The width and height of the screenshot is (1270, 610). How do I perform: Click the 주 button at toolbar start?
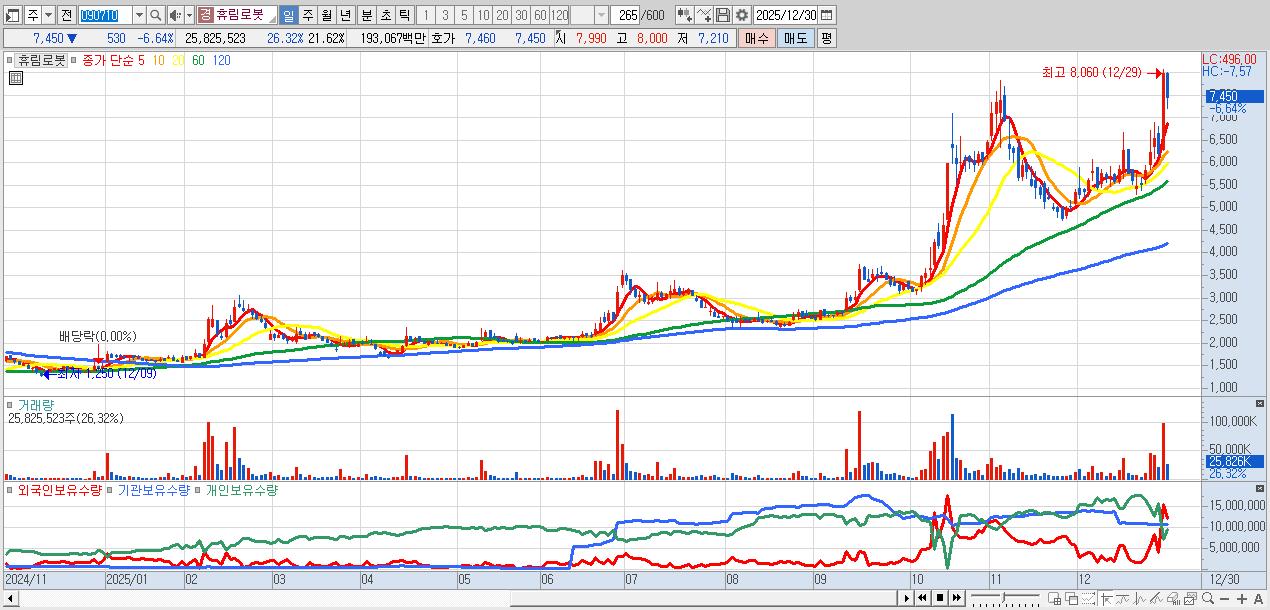(33, 15)
